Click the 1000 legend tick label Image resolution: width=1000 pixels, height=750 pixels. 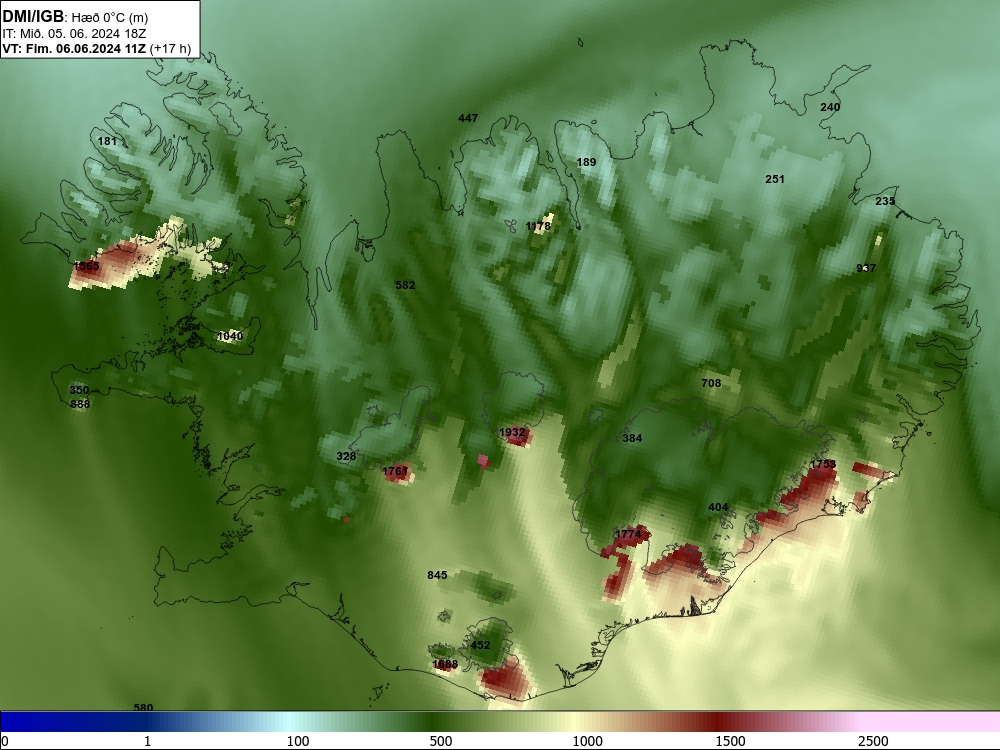587,741
